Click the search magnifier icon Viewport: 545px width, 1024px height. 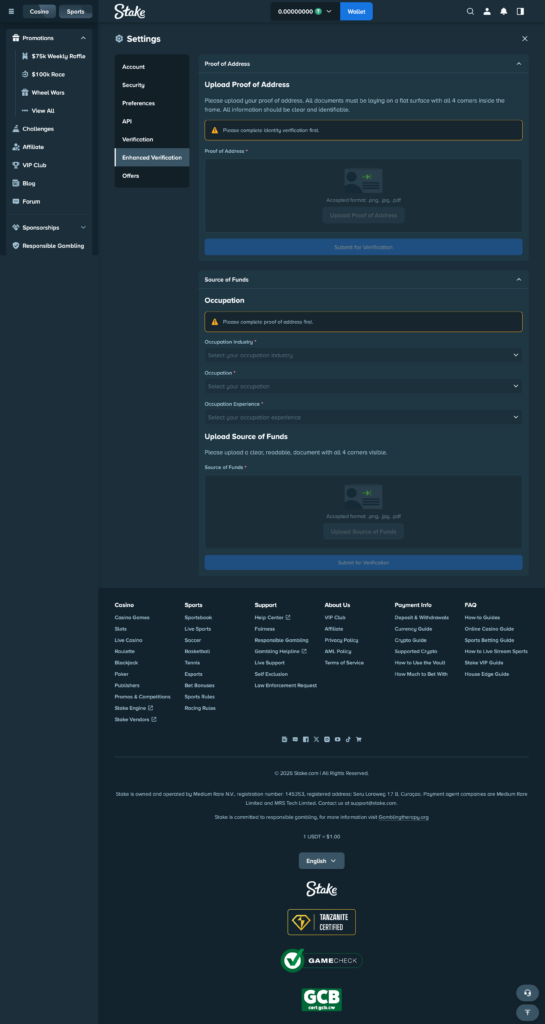click(470, 12)
